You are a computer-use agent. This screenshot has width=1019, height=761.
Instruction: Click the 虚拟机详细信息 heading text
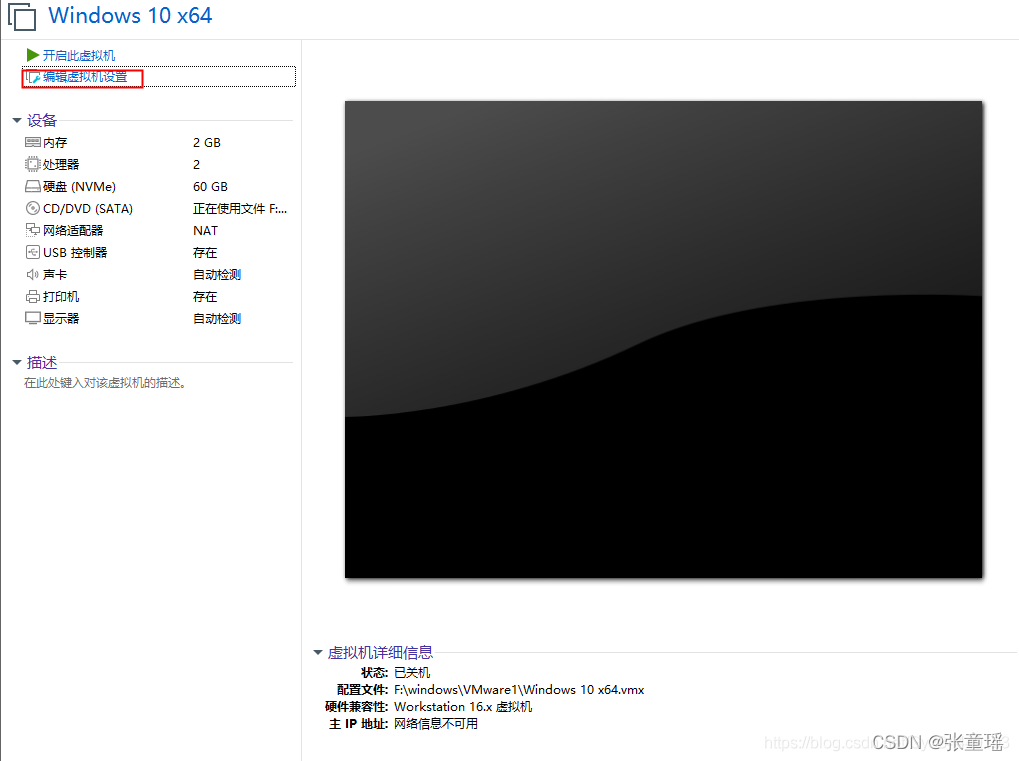tap(380, 652)
